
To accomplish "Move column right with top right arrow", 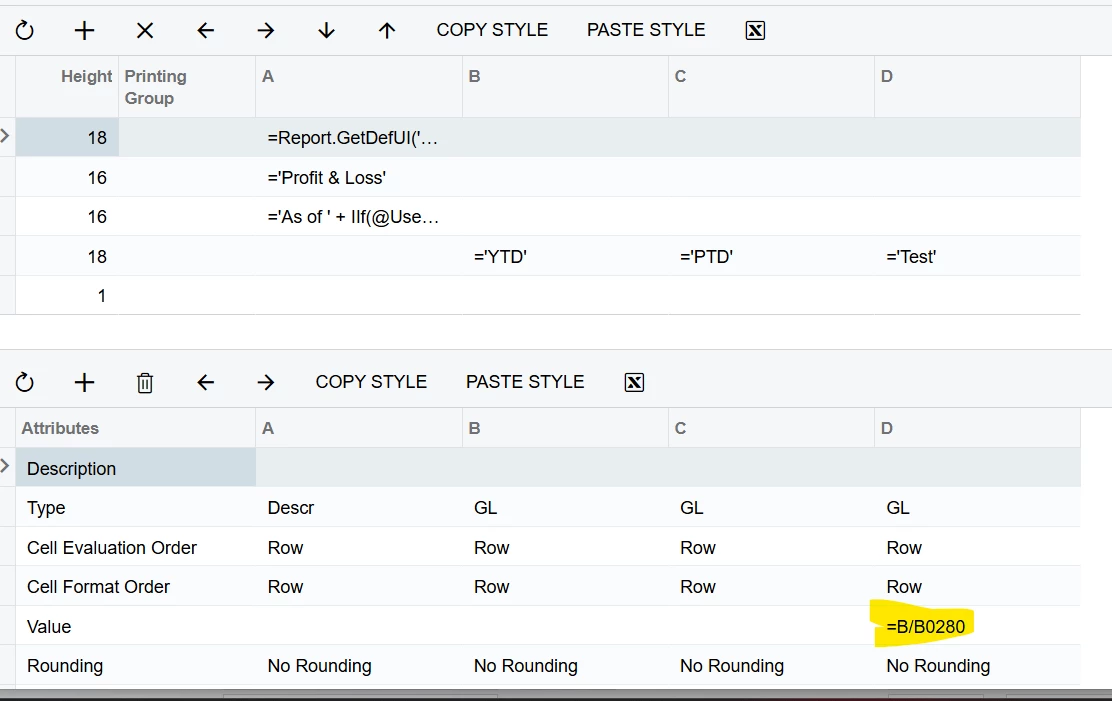I will click(266, 31).
